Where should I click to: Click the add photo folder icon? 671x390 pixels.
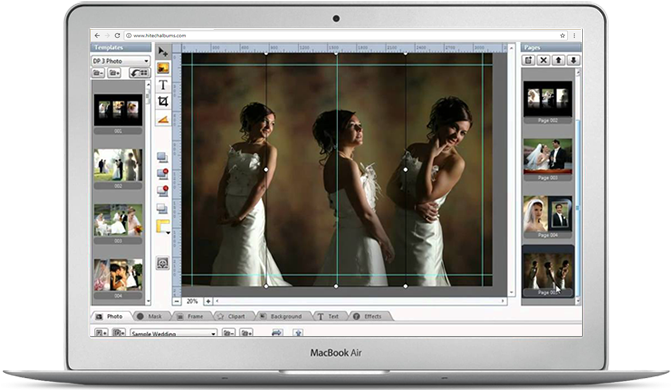tap(246, 332)
